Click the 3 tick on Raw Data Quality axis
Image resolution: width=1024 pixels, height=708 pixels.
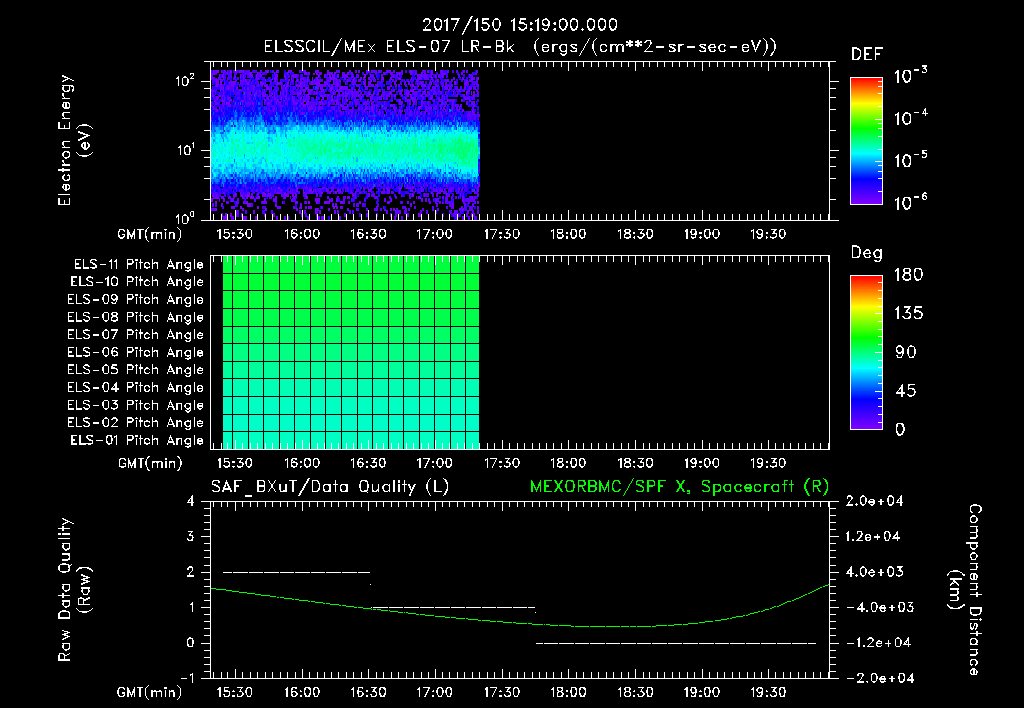pos(191,536)
